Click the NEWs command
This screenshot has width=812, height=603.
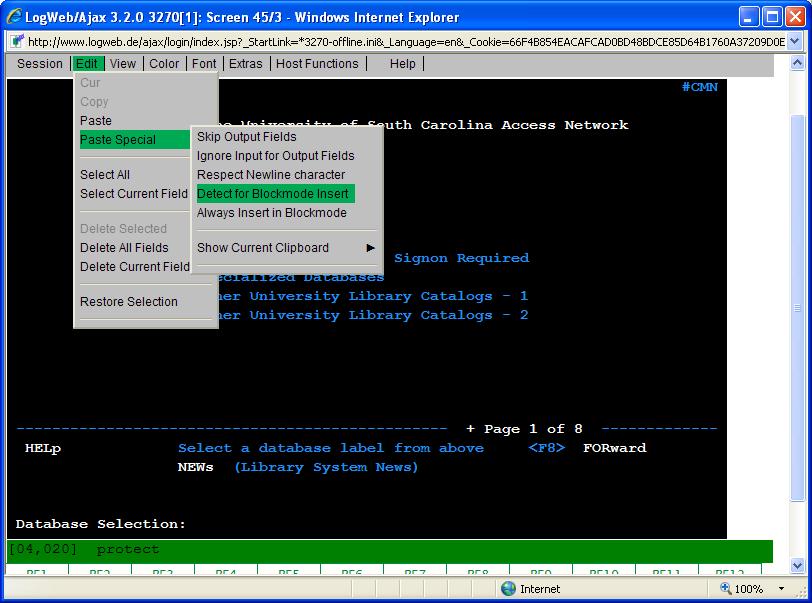coord(196,467)
